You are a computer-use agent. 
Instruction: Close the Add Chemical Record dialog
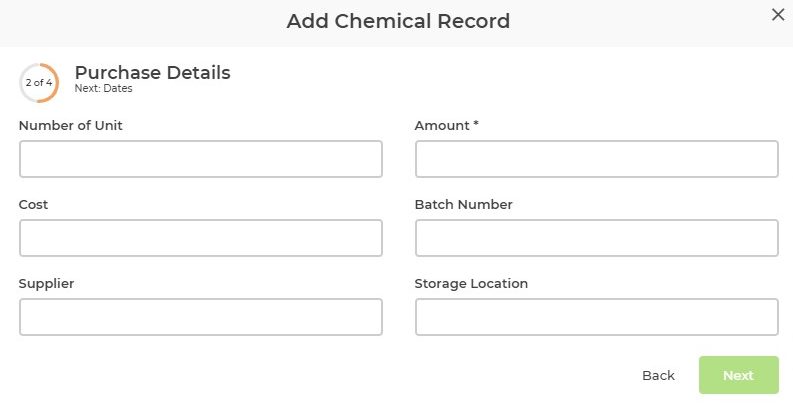pyautogui.click(x=778, y=15)
